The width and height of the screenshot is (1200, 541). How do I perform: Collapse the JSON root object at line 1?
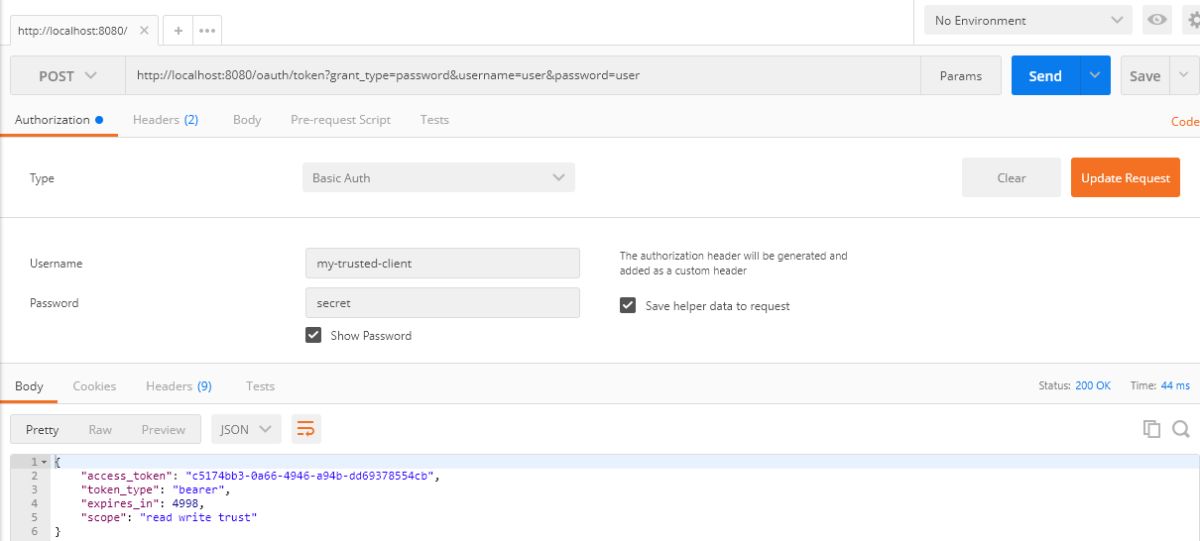click(44, 461)
